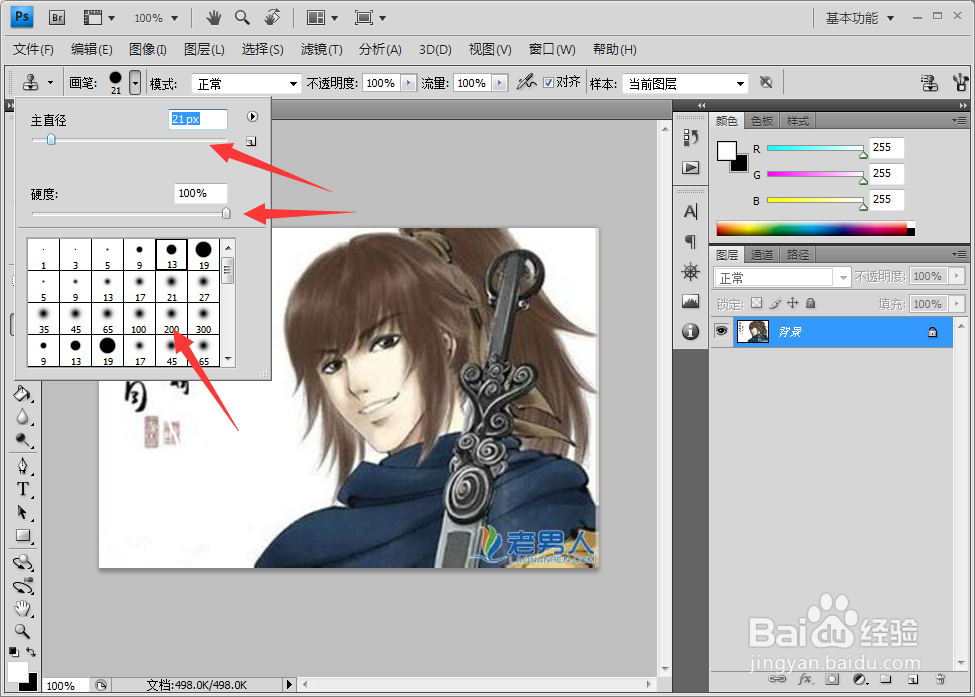Click the 主直径 diameter slider handle

[x=51, y=140]
